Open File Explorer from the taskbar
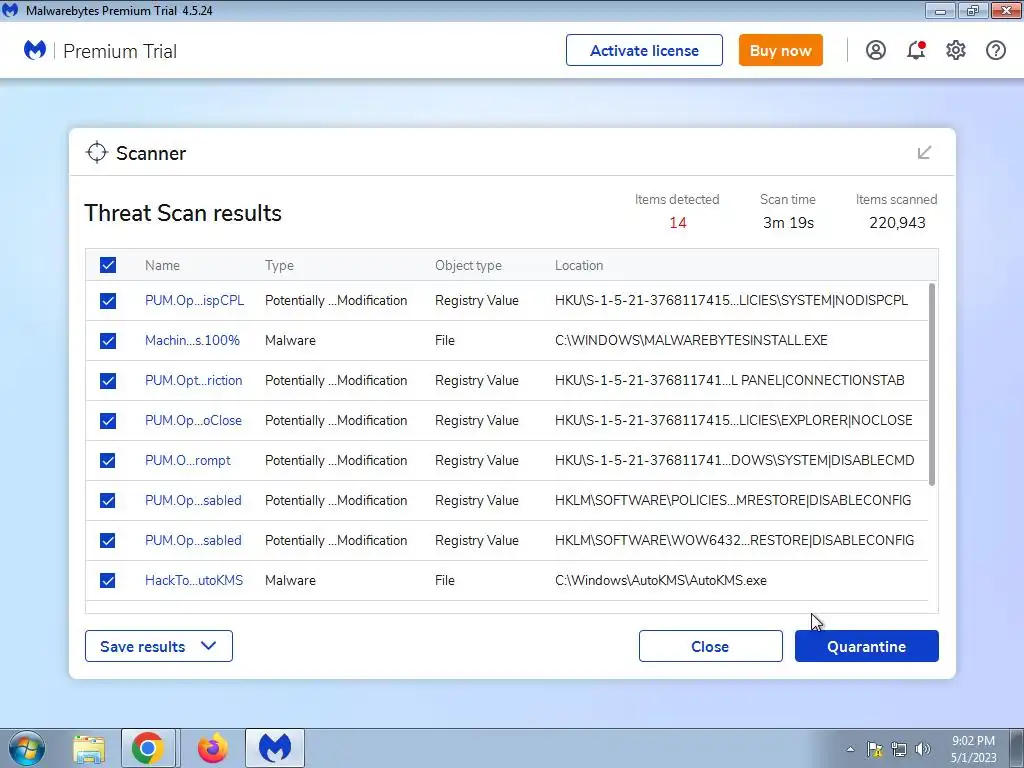1024x768 pixels. (x=89, y=748)
